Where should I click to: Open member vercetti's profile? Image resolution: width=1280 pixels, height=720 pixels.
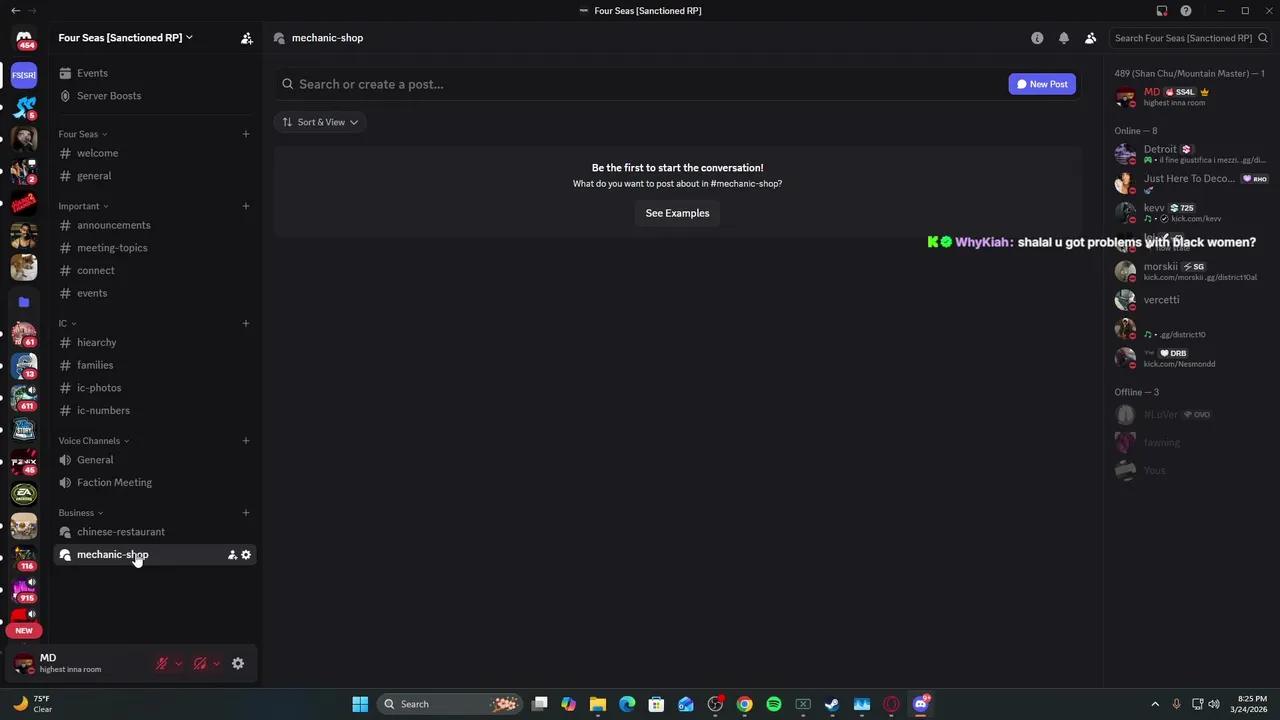coord(1190,300)
